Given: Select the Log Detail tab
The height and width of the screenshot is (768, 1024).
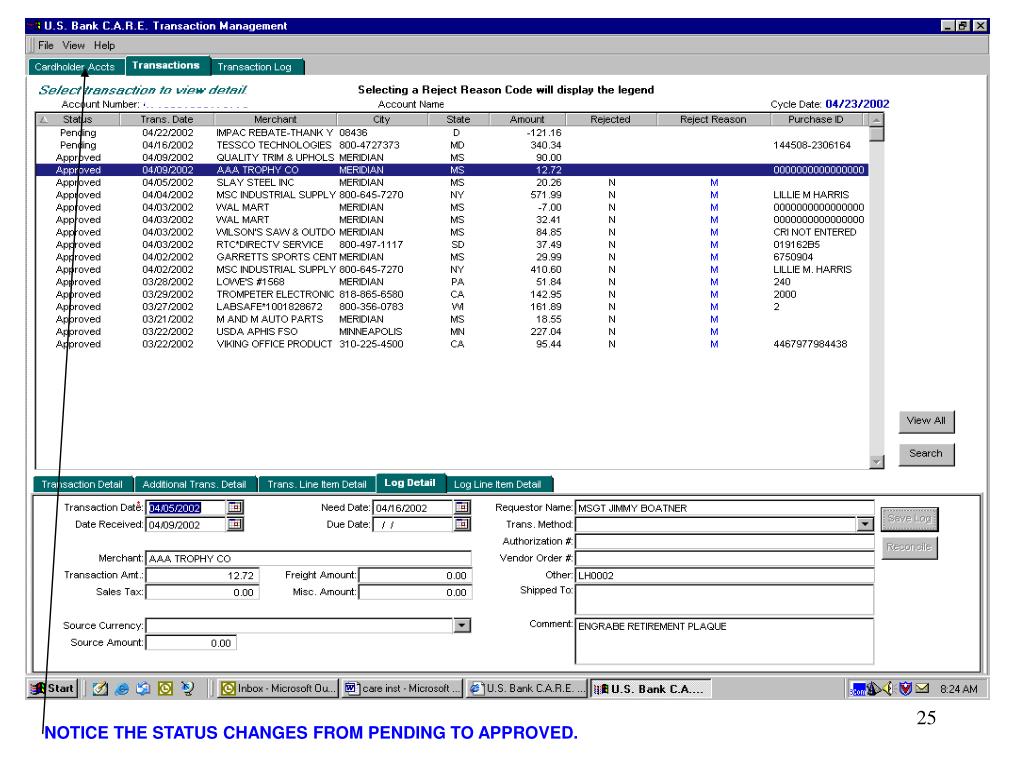Looking at the screenshot, I should (410, 483).
